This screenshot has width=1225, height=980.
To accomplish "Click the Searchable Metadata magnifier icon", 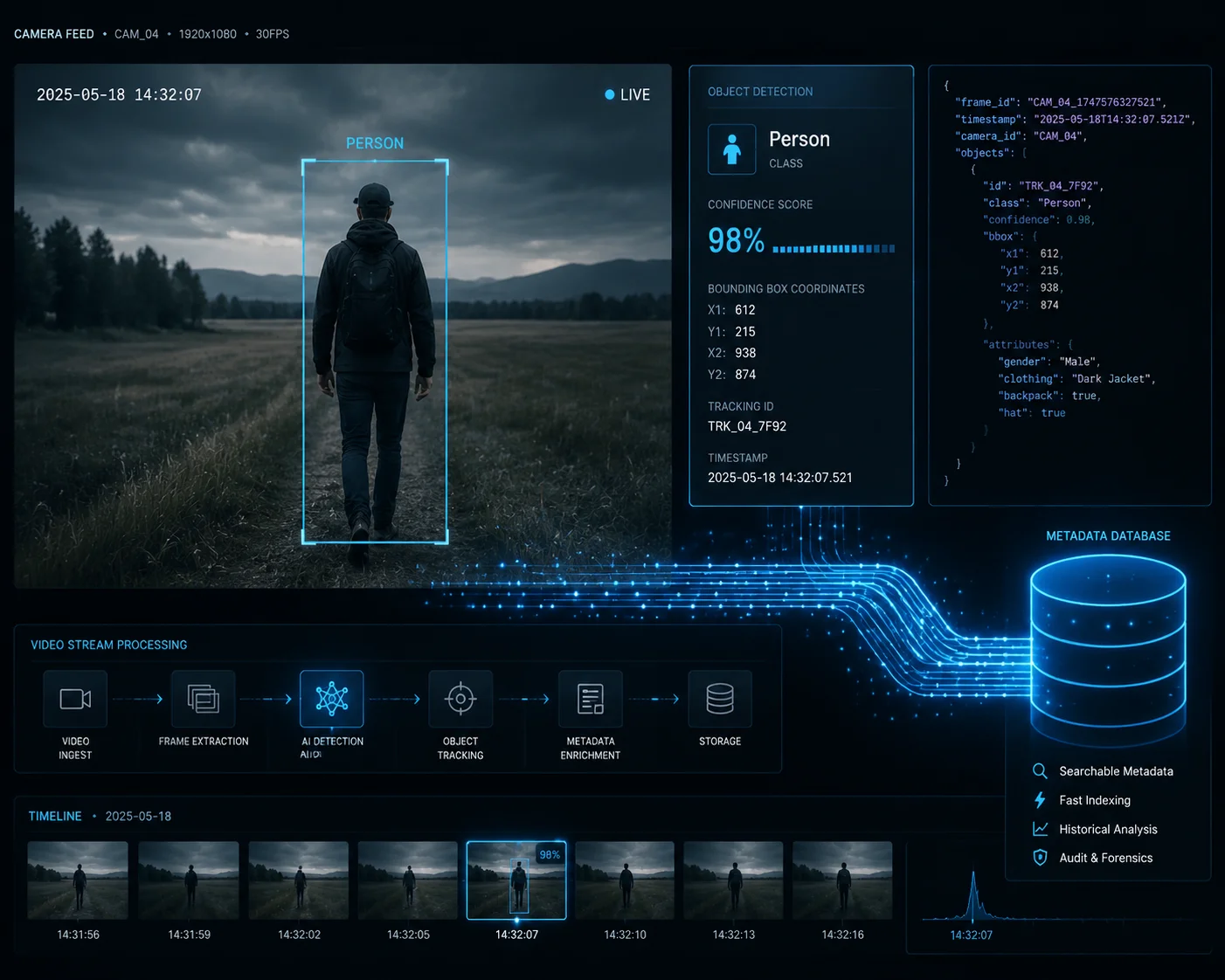I will 1040,771.
